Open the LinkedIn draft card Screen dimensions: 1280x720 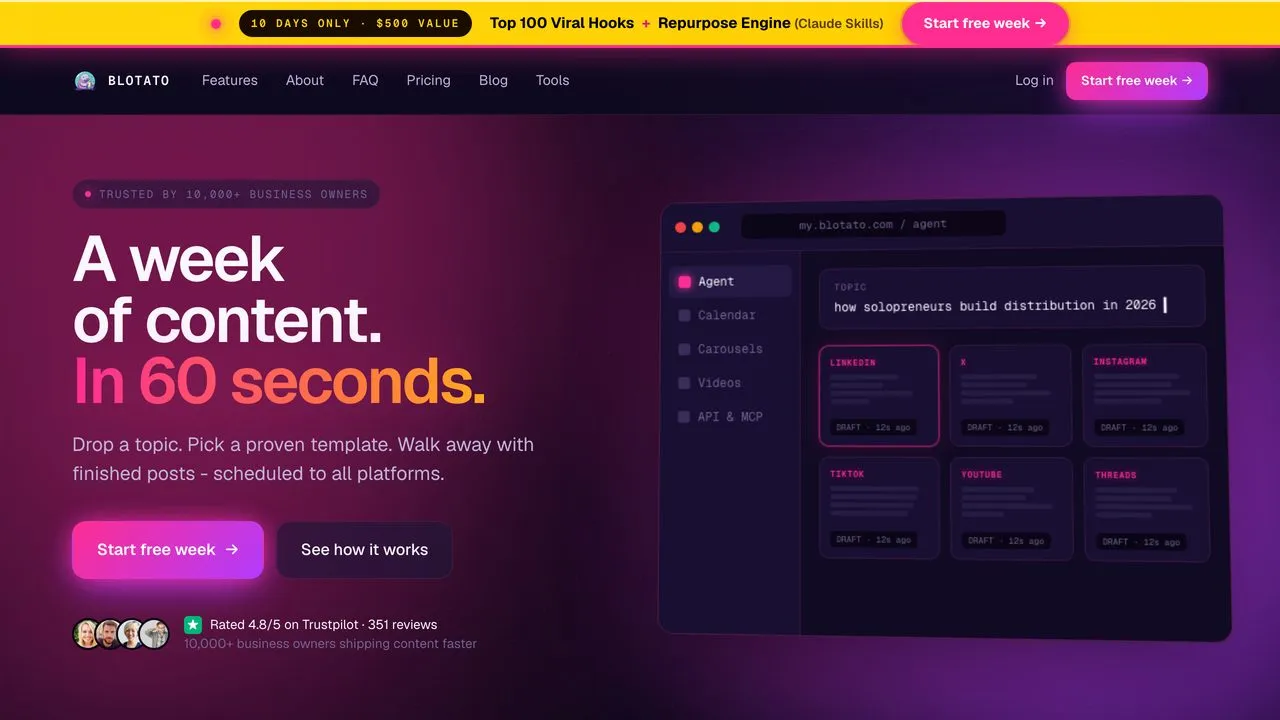[x=879, y=395]
